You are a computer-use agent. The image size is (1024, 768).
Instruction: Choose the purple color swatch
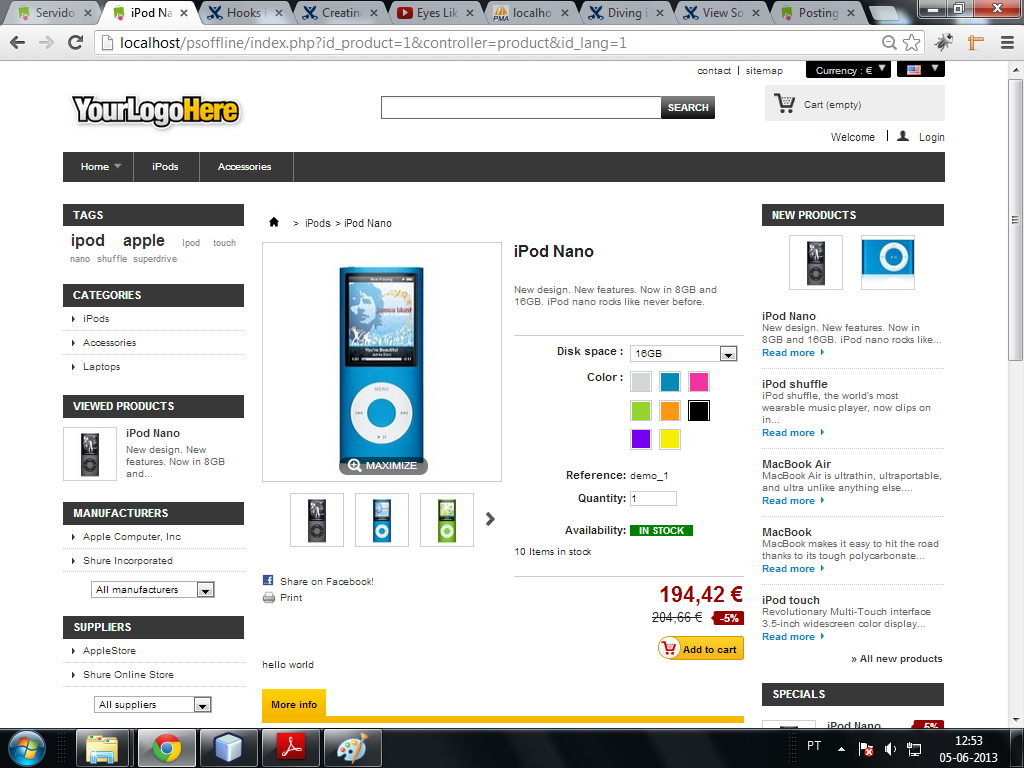click(x=641, y=439)
